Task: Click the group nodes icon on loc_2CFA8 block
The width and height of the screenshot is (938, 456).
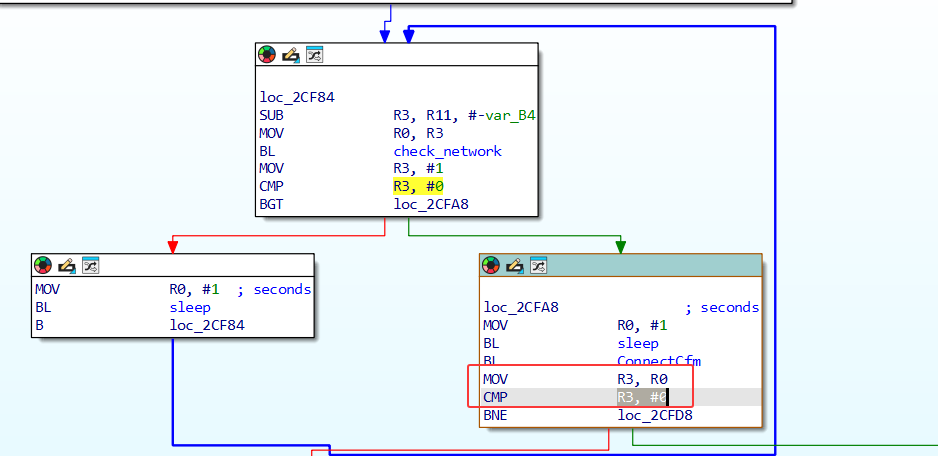Action: [538, 265]
